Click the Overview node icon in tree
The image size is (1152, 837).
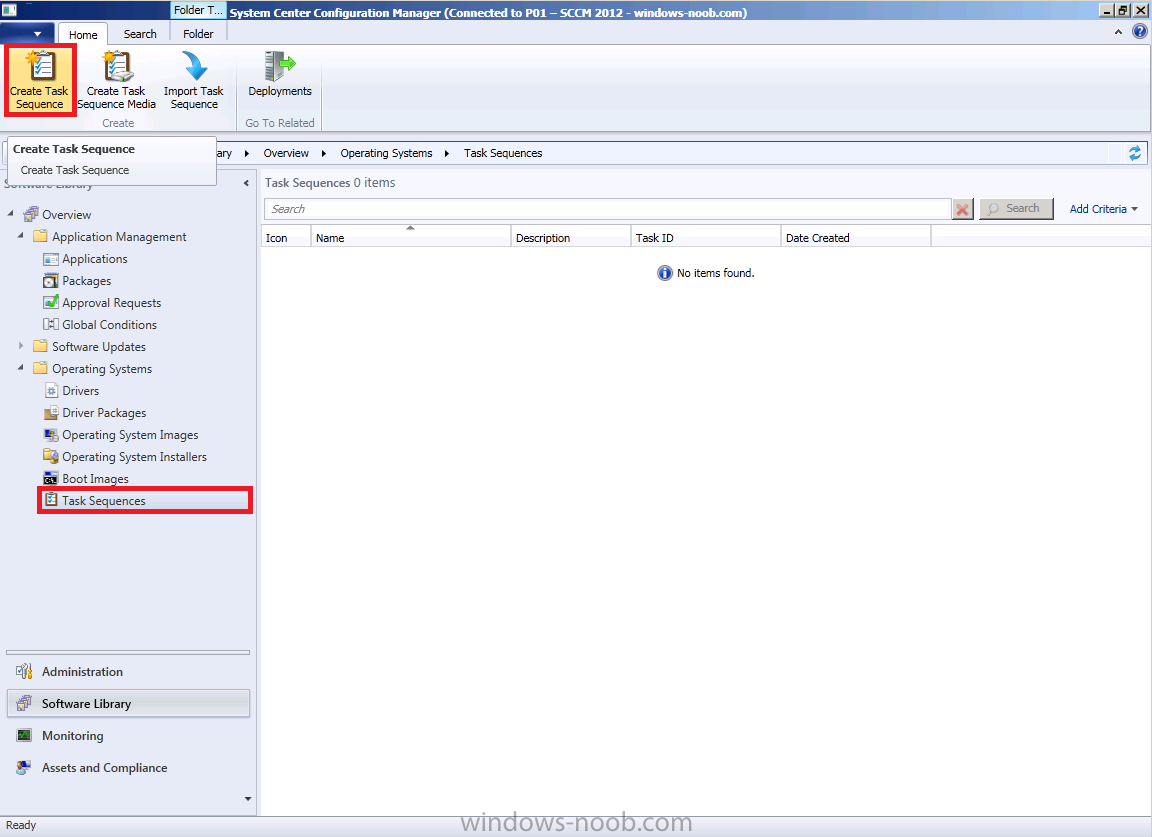click(31, 215)
